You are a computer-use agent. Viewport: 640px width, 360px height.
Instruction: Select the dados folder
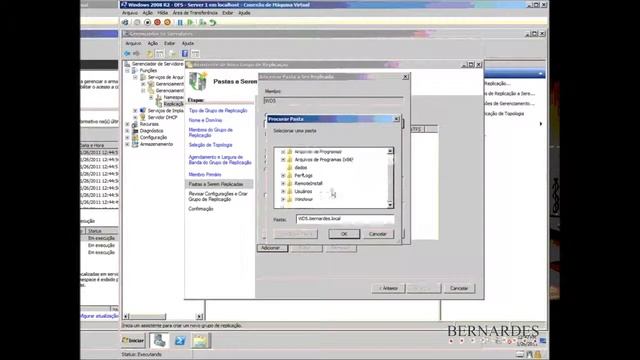coord(301,167)
